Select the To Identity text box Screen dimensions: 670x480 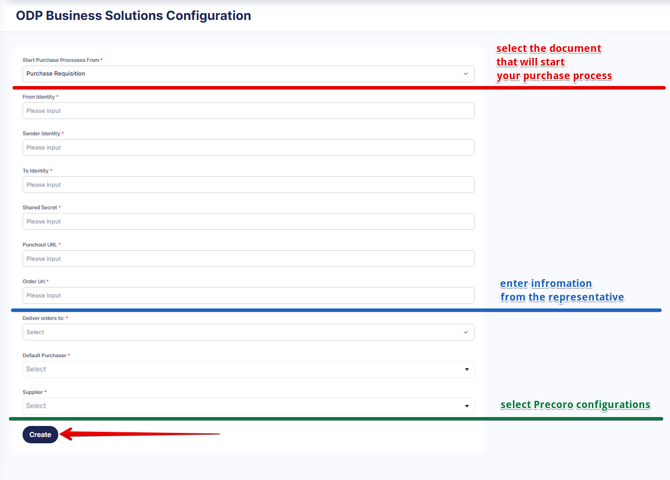point(248,185)
